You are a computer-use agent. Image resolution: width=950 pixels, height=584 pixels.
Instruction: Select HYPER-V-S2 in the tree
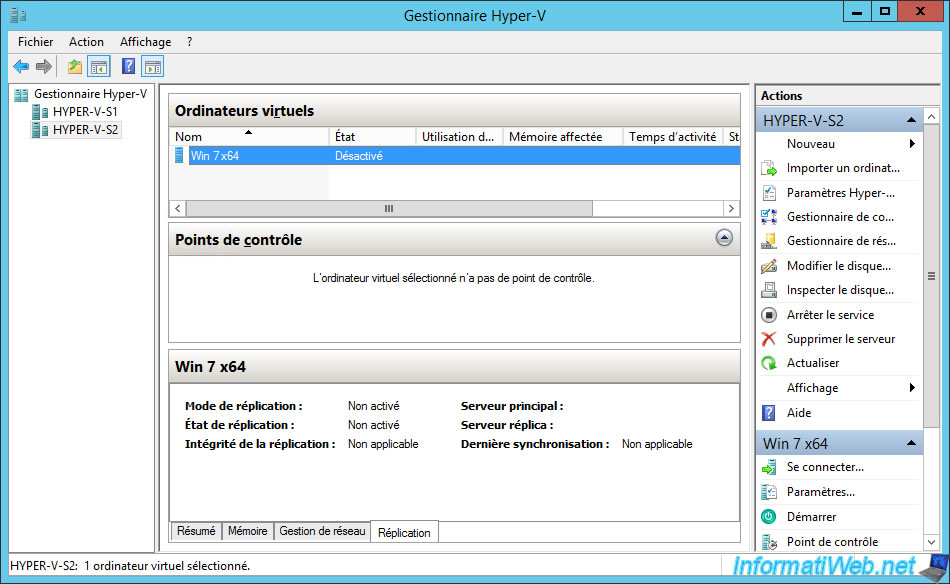(x=85, y=130)
